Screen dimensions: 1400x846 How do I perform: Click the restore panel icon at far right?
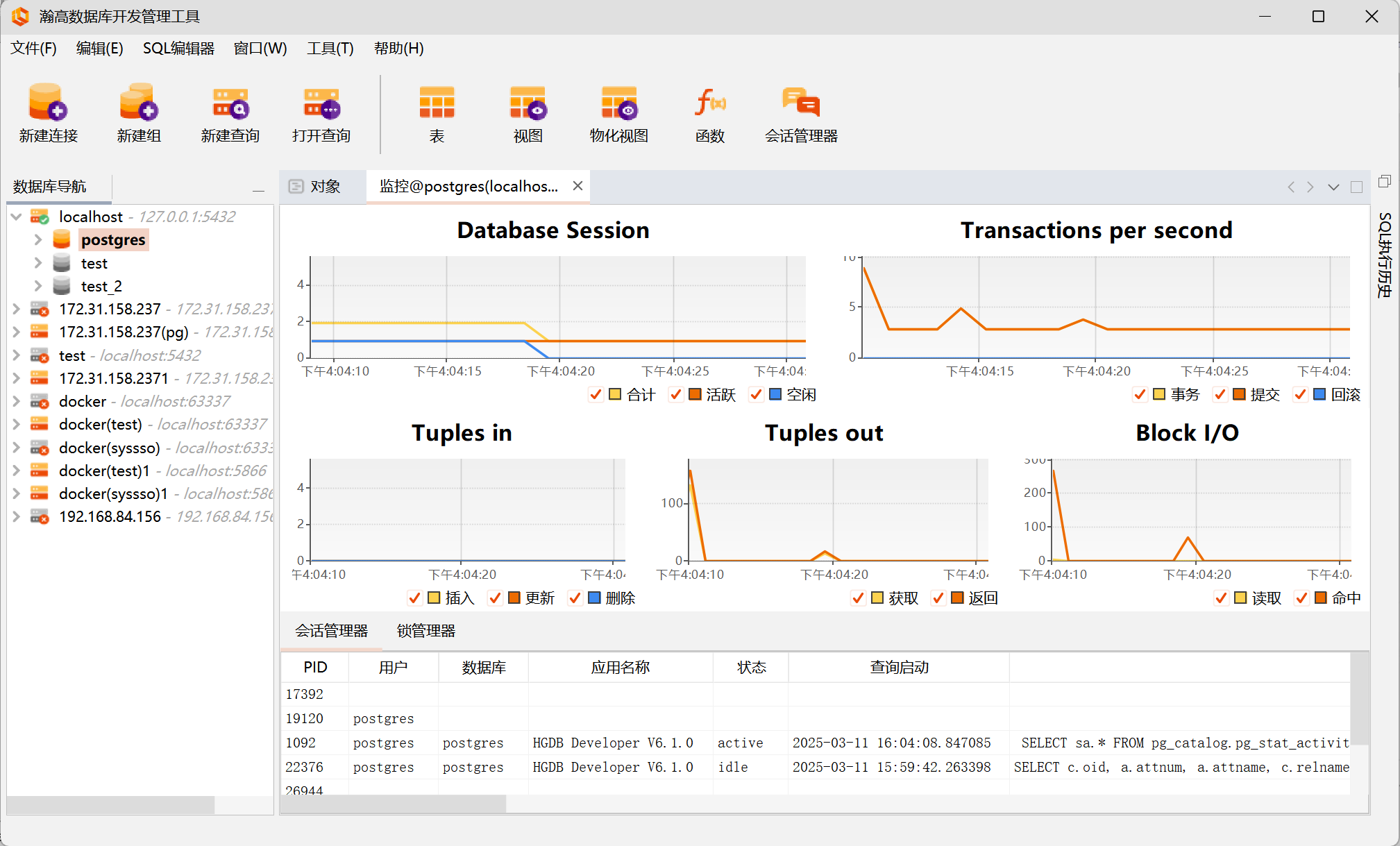point(1384,181)
